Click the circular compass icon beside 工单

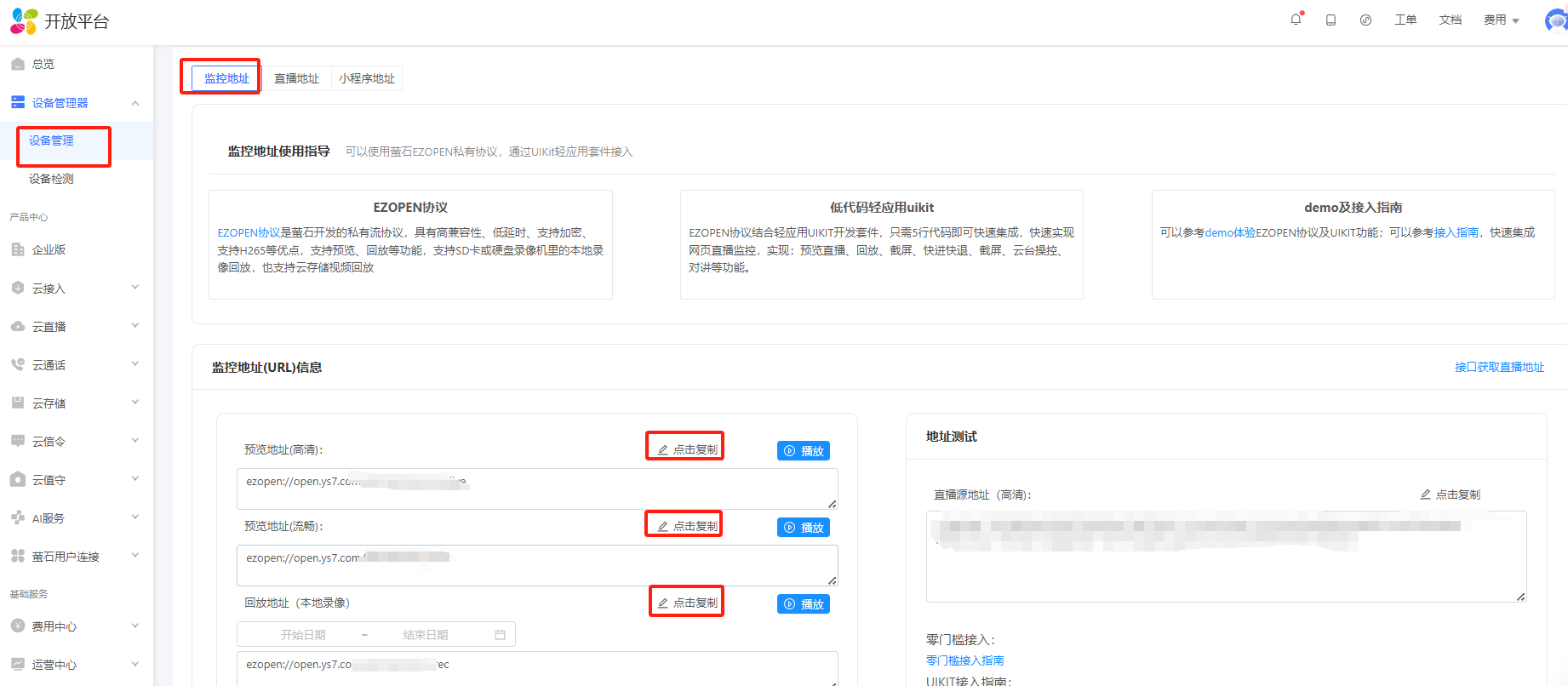[x=1365, y=20]
